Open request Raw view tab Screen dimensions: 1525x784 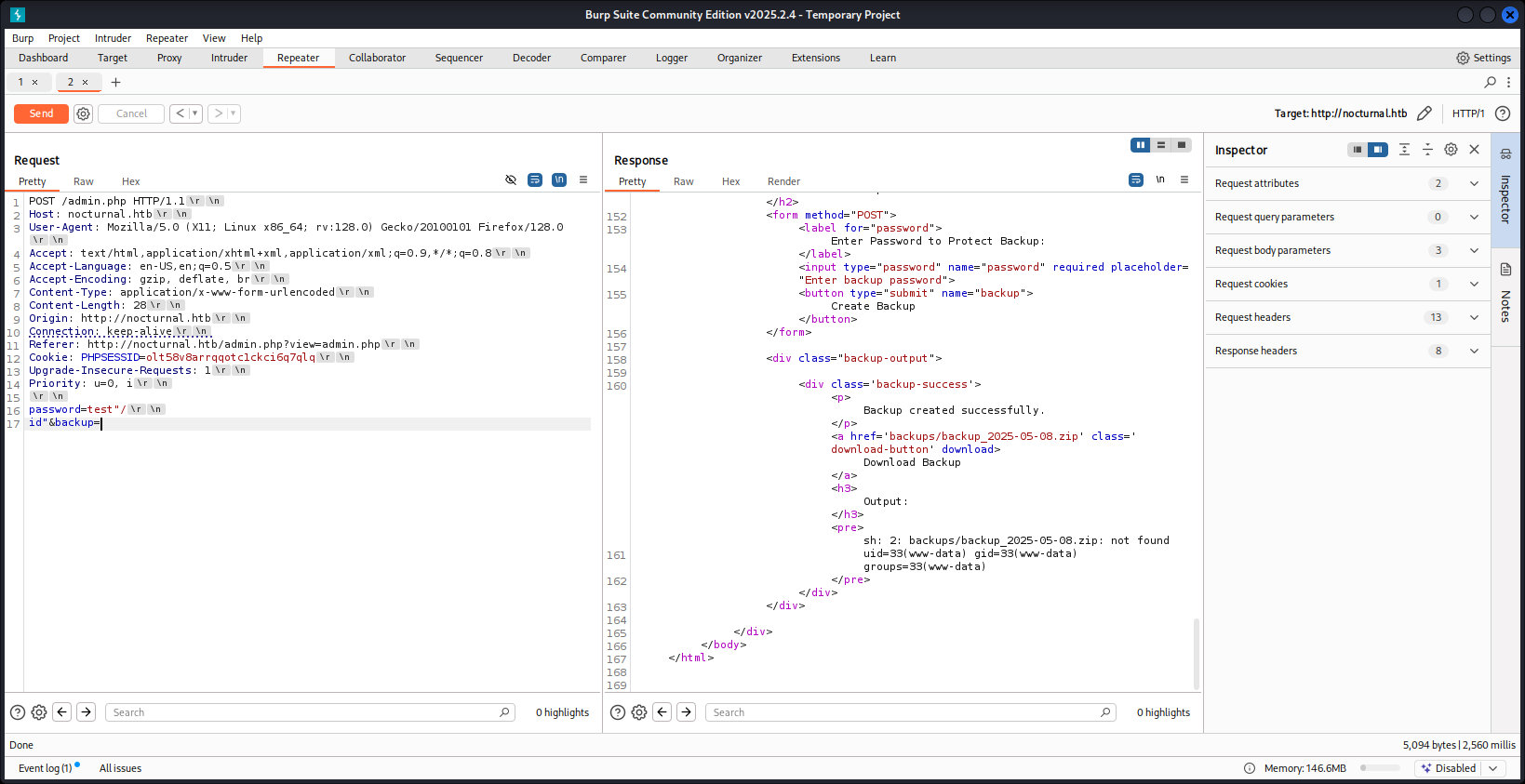[84, 181]
